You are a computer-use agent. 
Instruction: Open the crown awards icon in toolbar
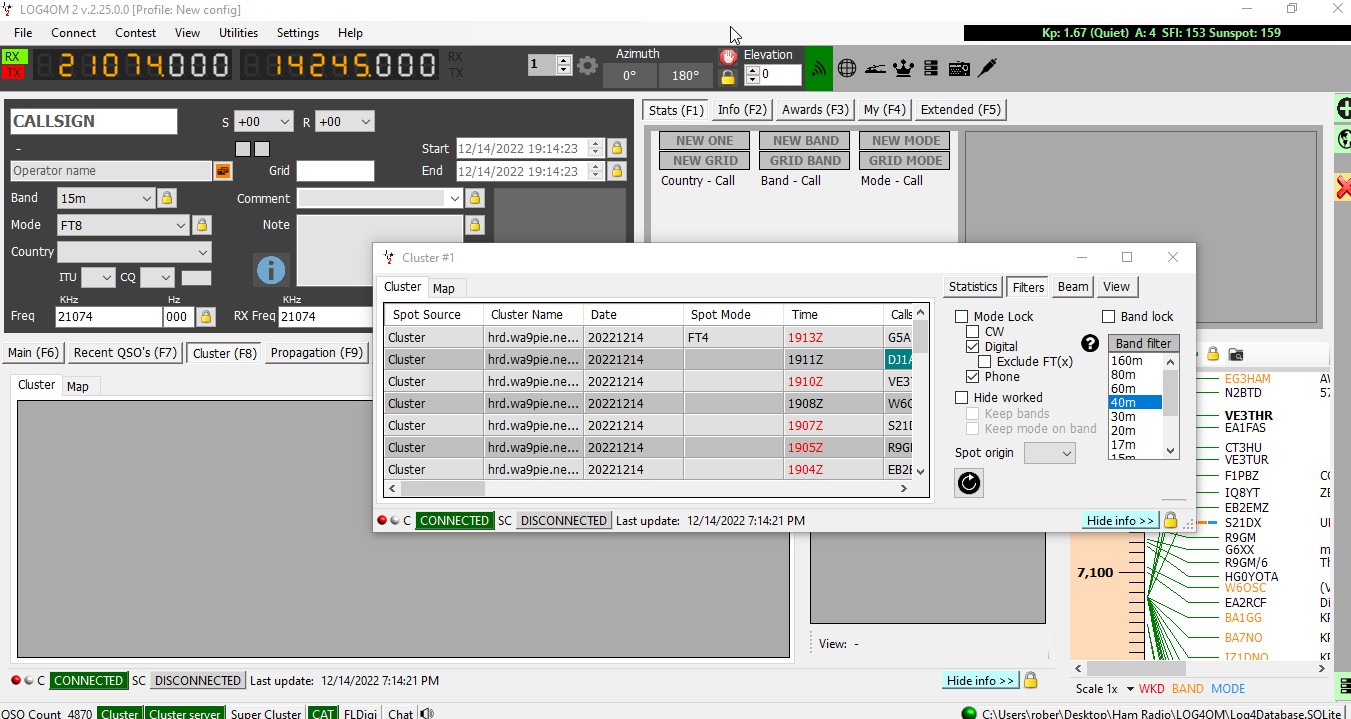(x=903, y=68)
